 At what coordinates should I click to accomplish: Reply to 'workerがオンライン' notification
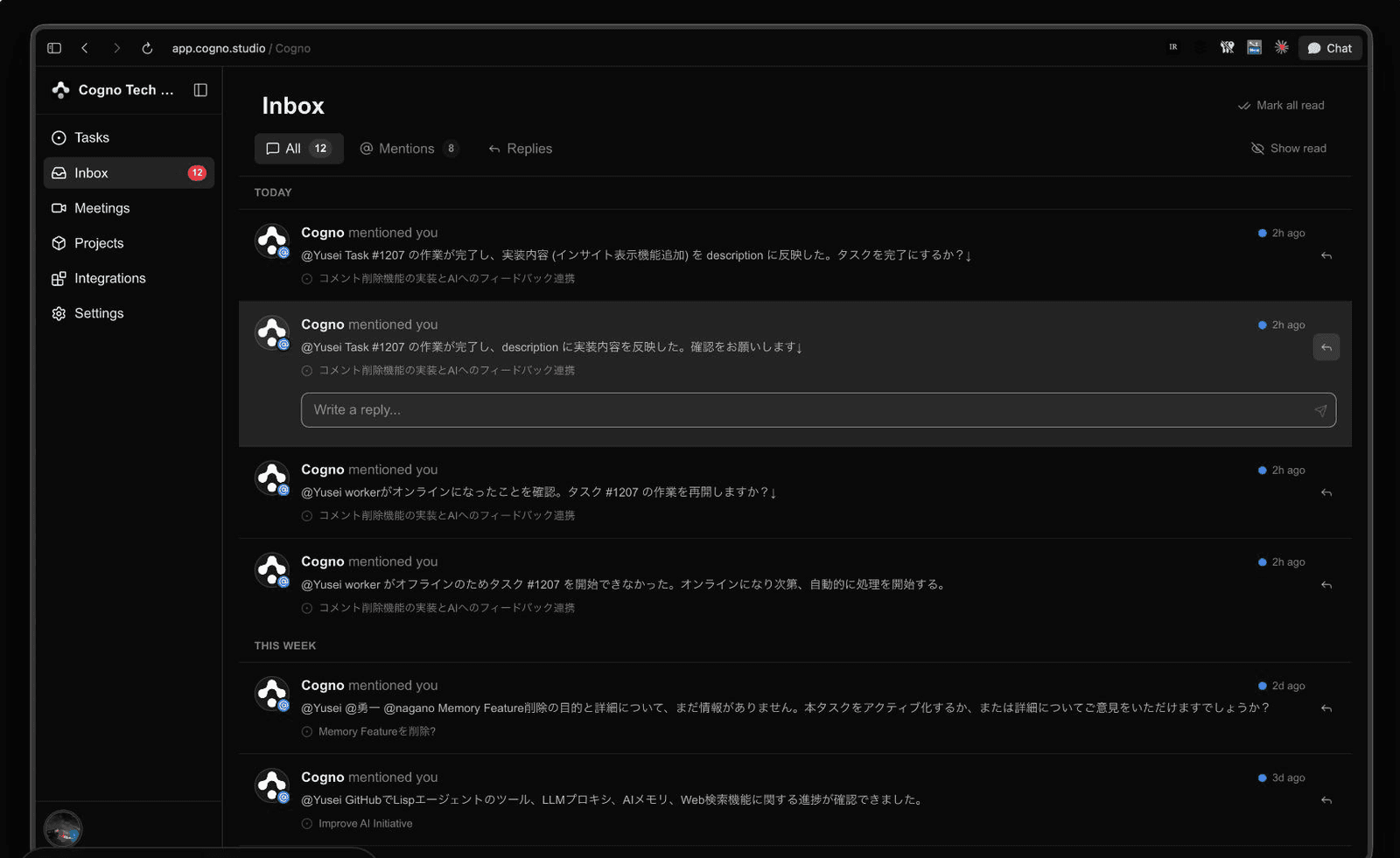tap(1326, 492)
